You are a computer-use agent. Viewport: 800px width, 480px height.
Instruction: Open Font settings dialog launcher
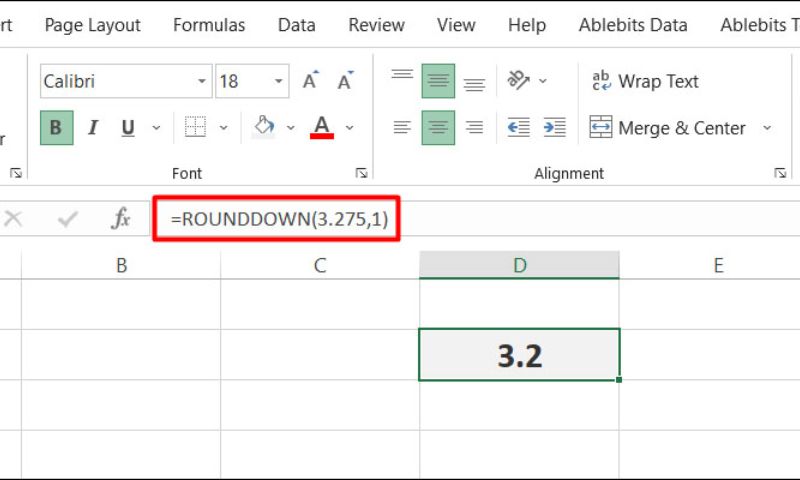pos(361,173)
